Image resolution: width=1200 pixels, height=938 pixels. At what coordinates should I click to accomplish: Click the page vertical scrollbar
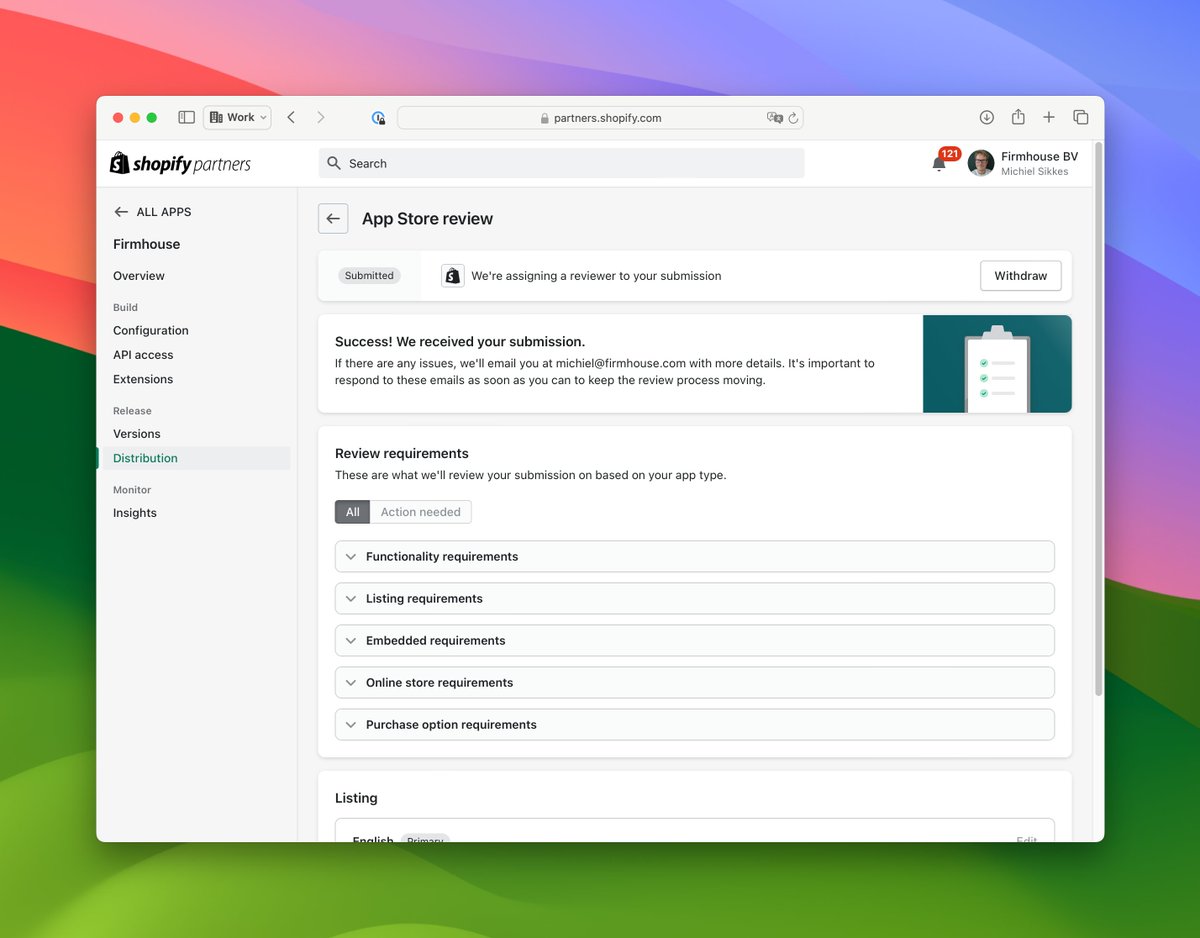coord(1099,420)
